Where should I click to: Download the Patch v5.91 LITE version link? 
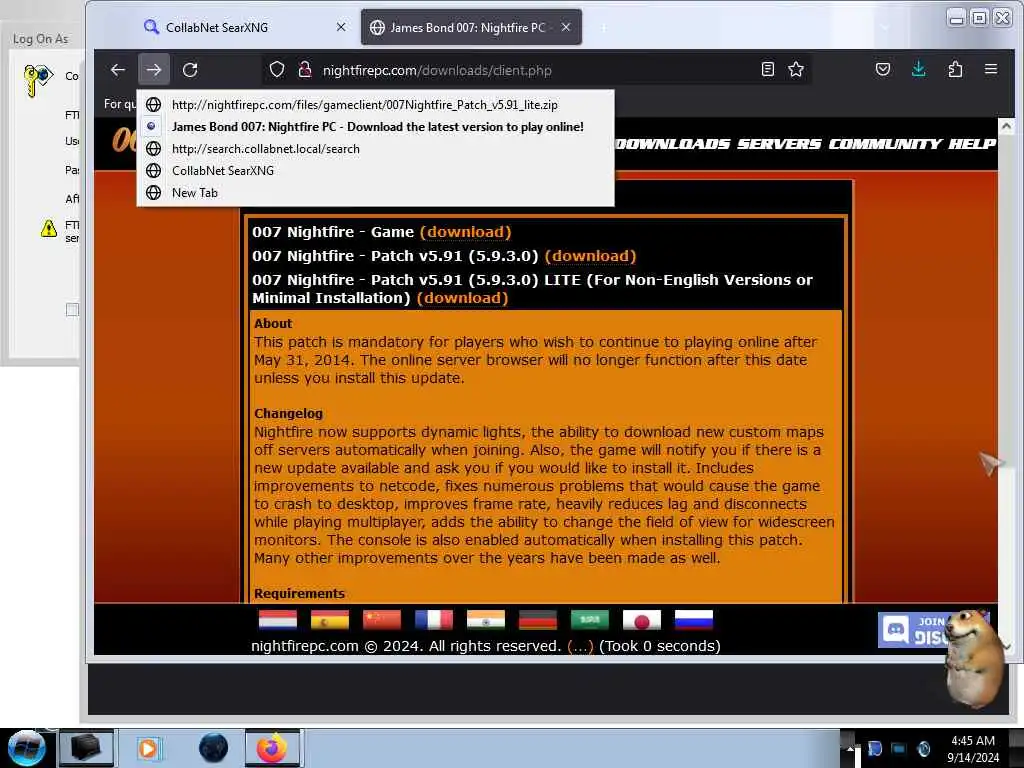pos(462,298)
